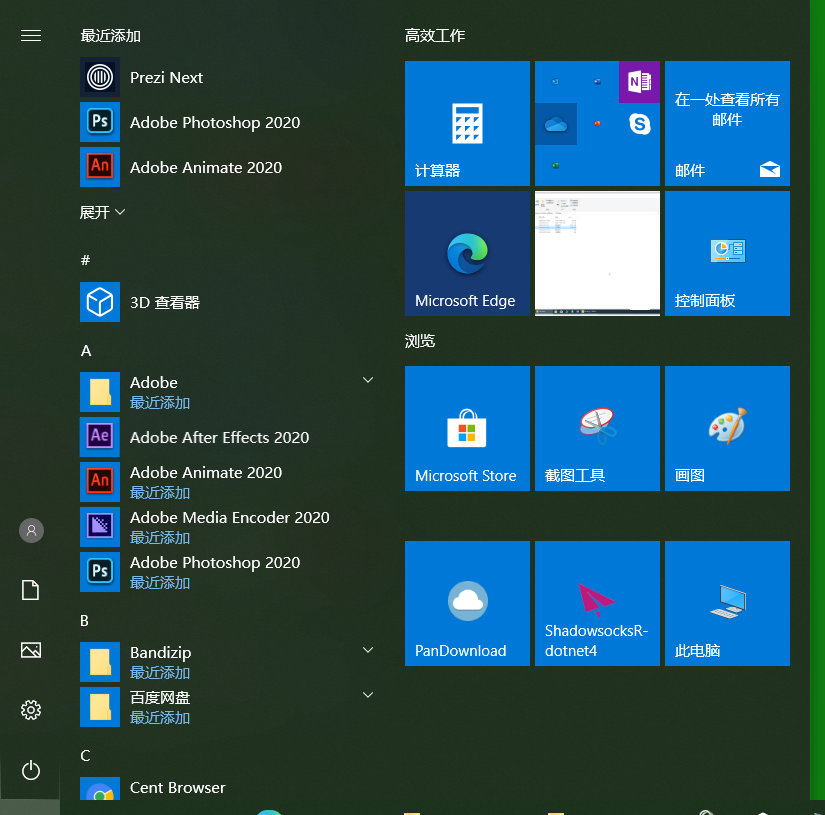This screenshot has width=825, height=815.
Task: Launch Adobe Photoshop 2020 from recently added
Action: click(x=215, y=122)
